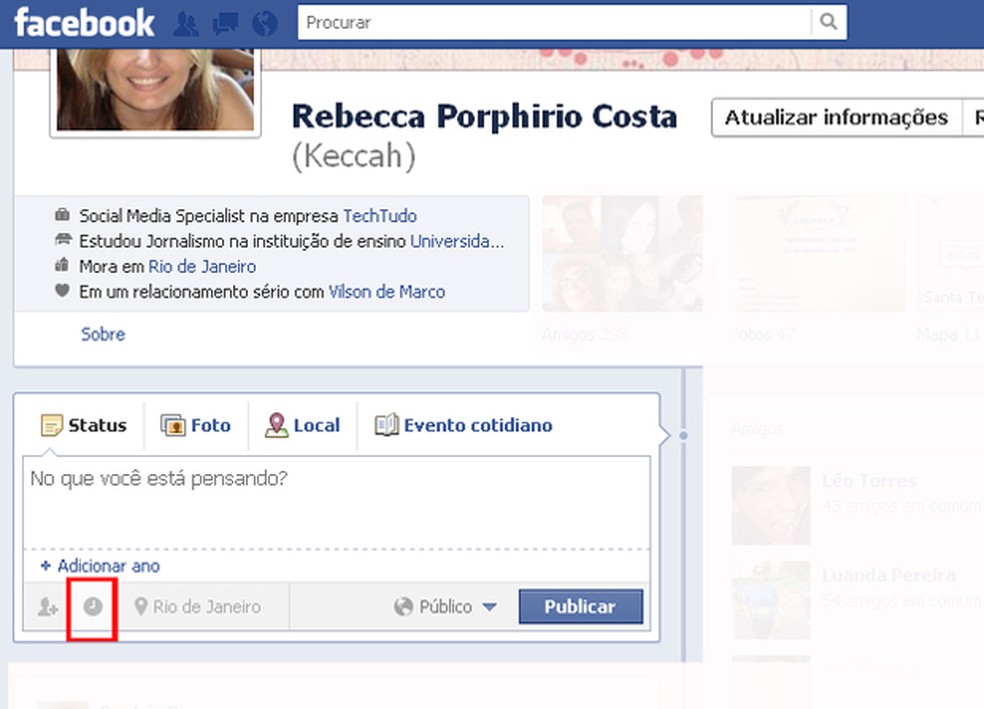Open notifications globe icon in top bar
Image resolution: width=984 pixels, height=709 pixels.
point(265,24)
